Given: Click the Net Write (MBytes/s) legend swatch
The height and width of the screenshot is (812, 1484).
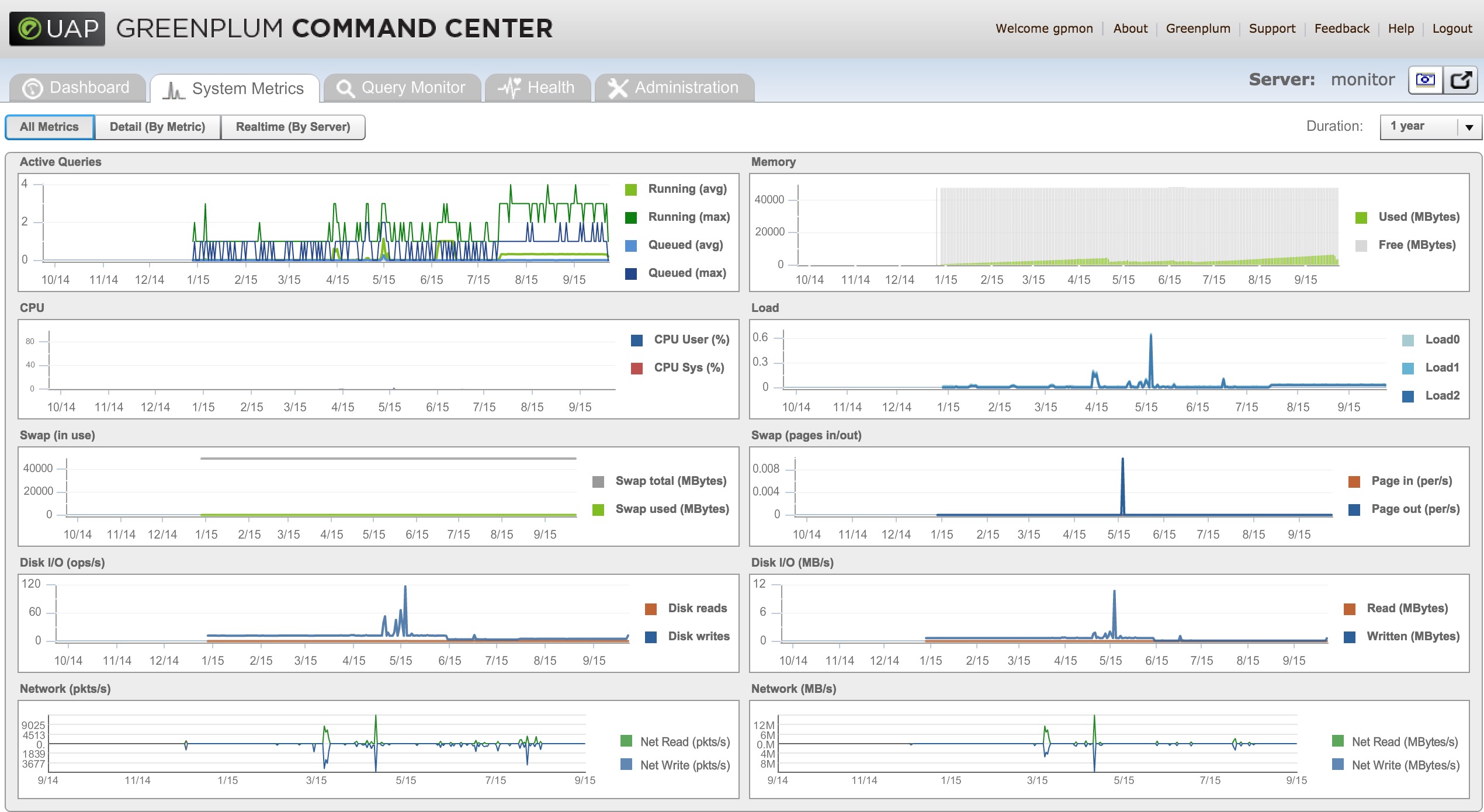Looking at the screenshot, I should click(x=1338, y=764).
